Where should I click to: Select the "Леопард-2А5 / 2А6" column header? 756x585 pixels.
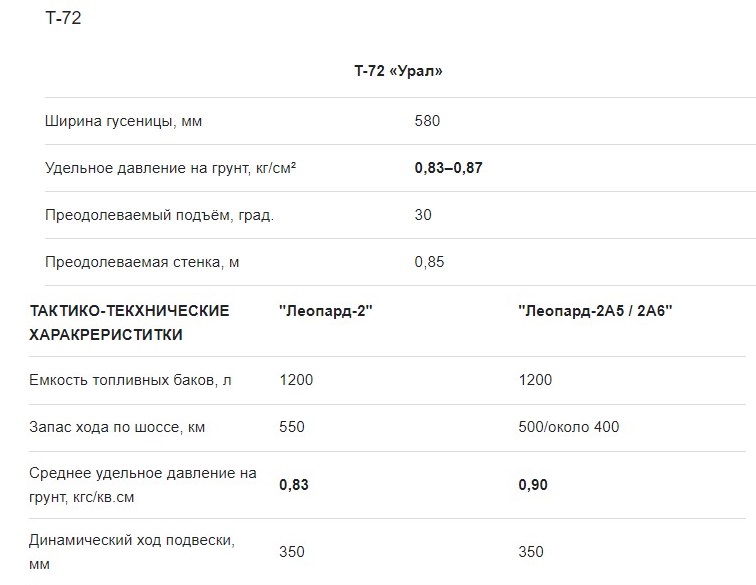(595, 311)
